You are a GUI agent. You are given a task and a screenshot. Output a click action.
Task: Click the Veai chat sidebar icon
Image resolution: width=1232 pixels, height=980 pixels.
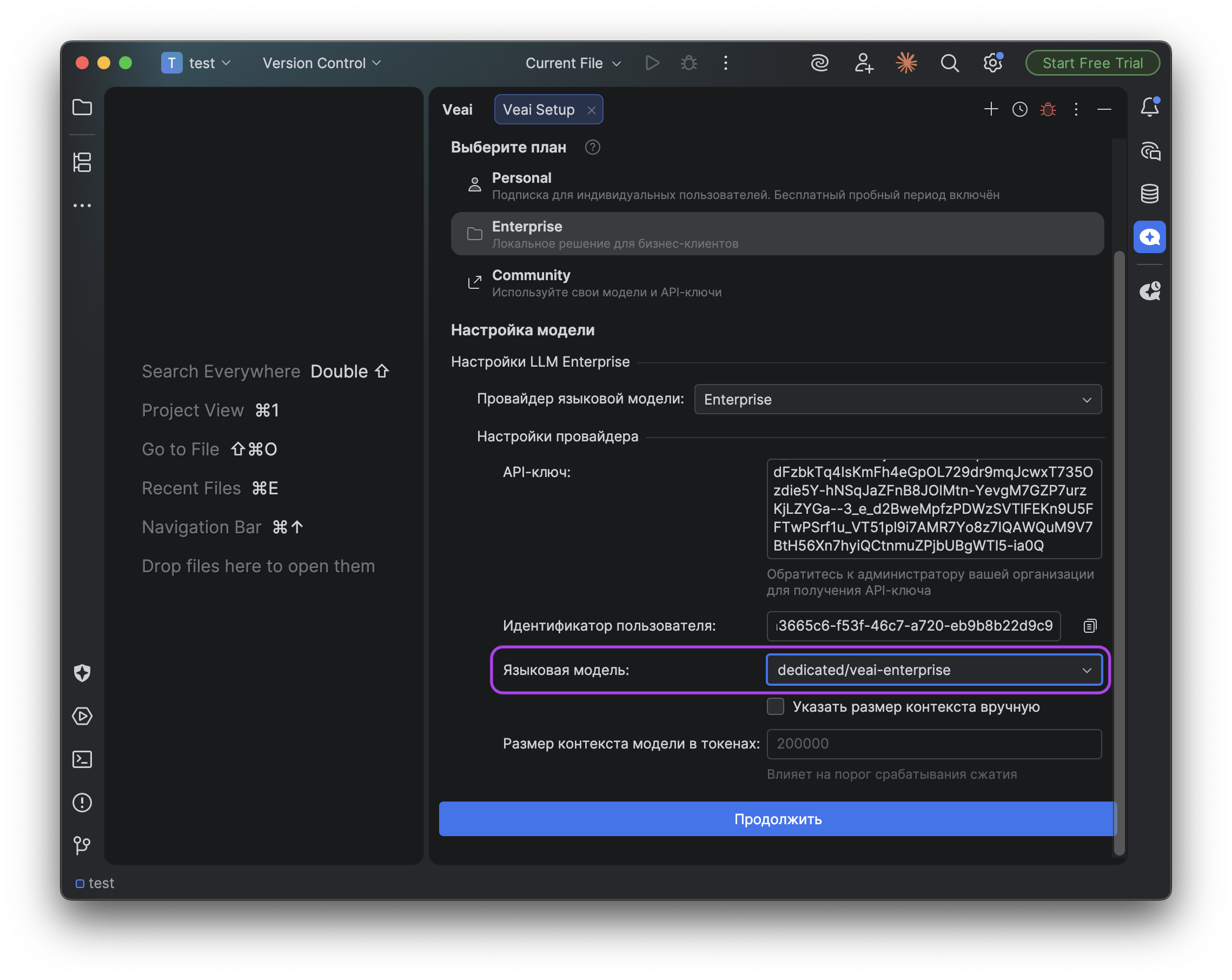(x=1150, y=236)
